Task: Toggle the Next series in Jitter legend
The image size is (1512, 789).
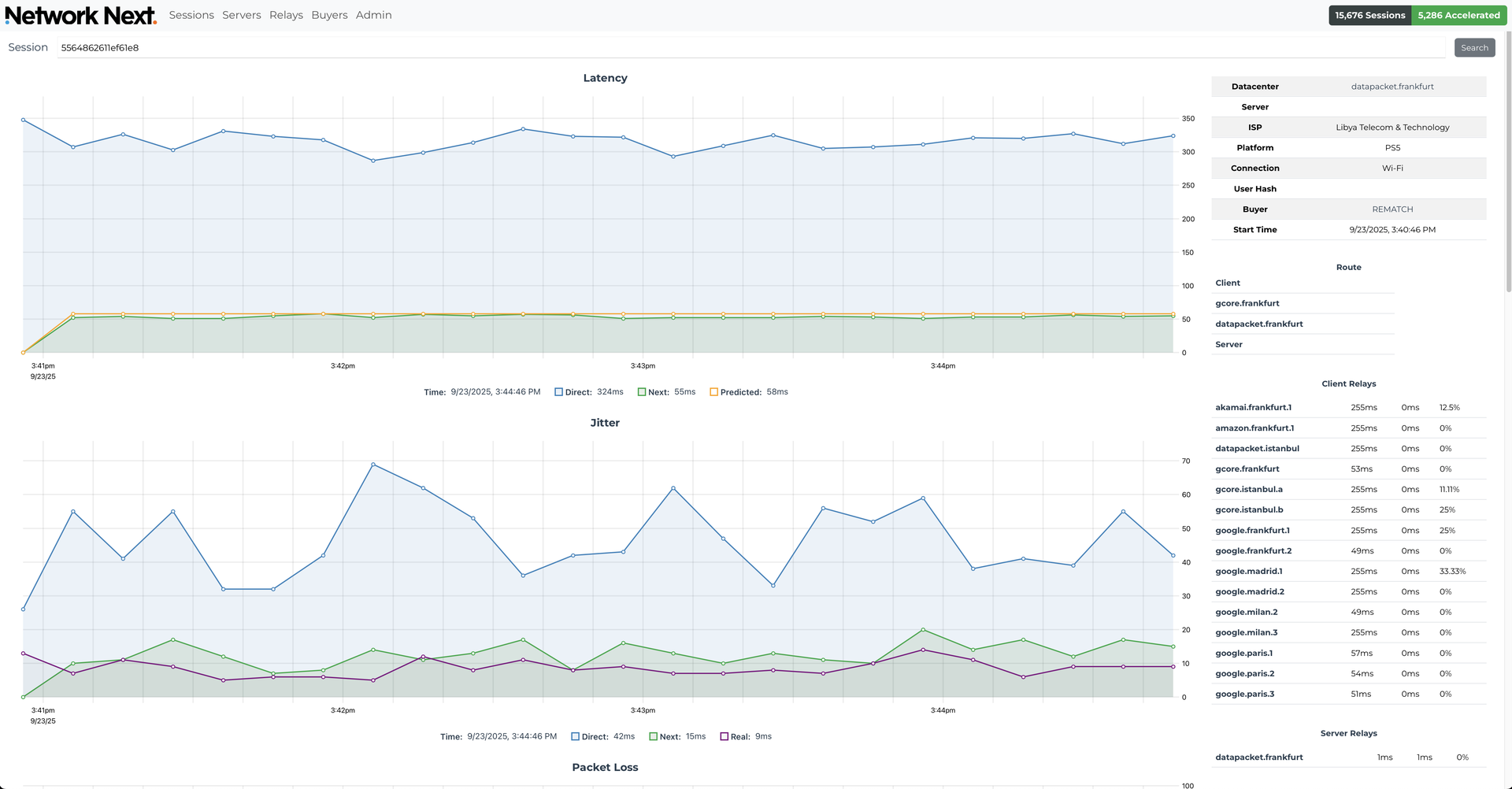Action: click(653, 737)
